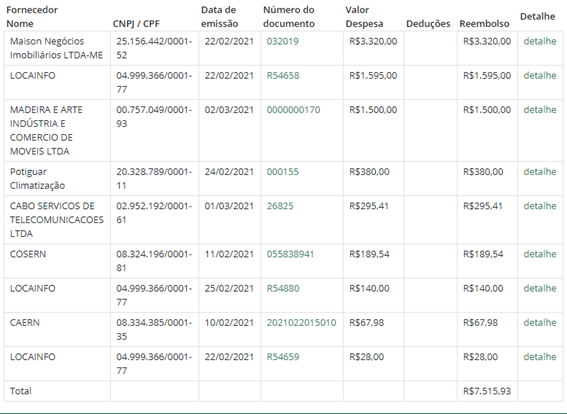Open document 000155 link

tap(282, 172)
